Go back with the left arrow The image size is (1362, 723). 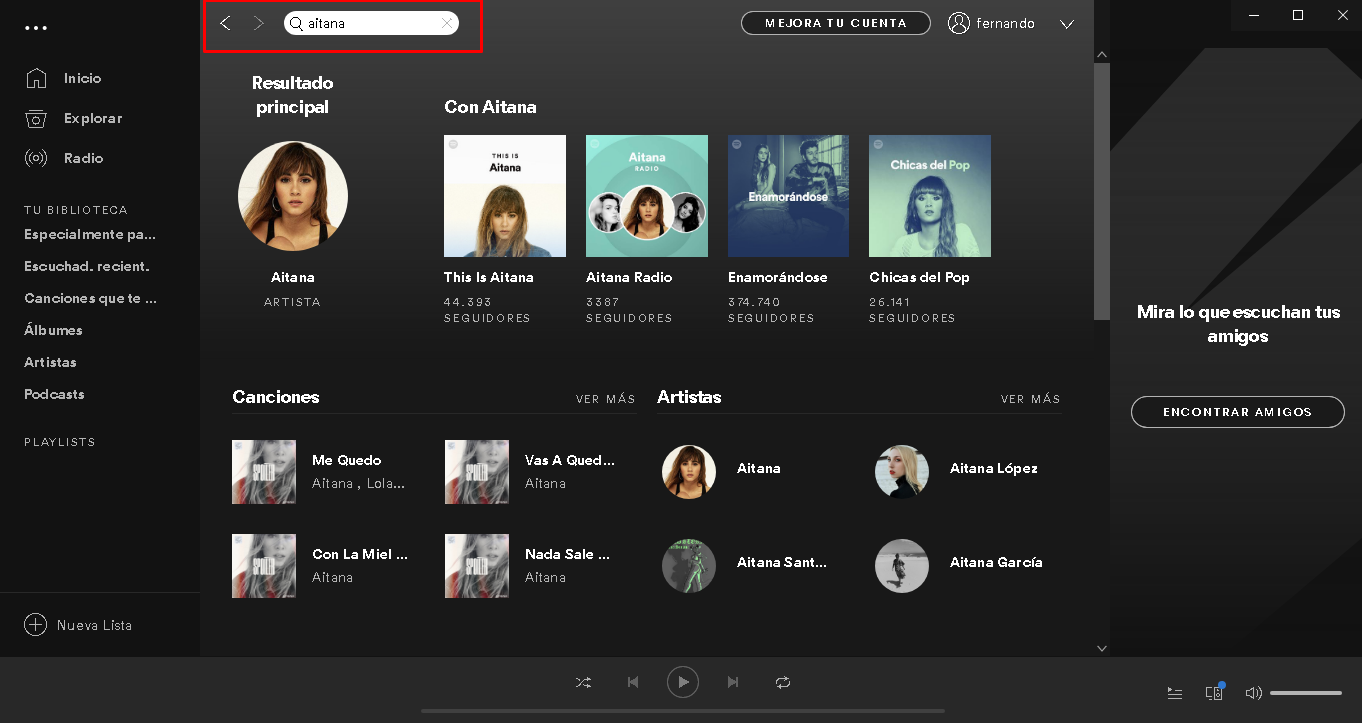tap(225, 23)
